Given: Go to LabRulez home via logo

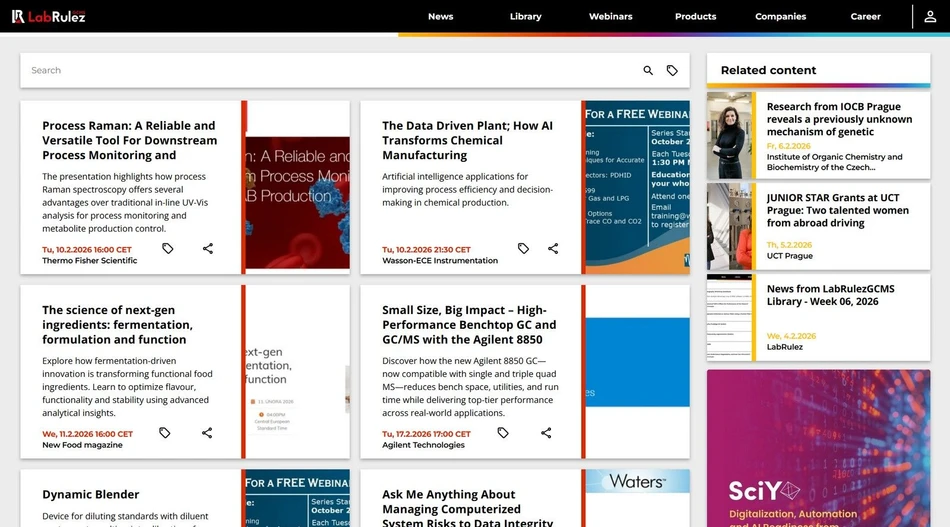Looking at the screenshot, I should (48, 17).
